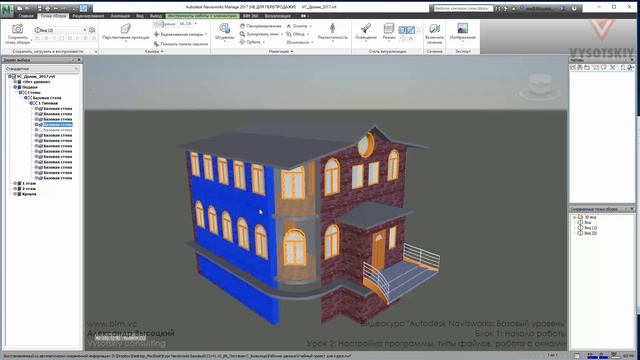Image resolution: width=640 pixels, height=360 pixels.
Task: Open the green element tools contextual tab
Action: click(x=202, y=16)
